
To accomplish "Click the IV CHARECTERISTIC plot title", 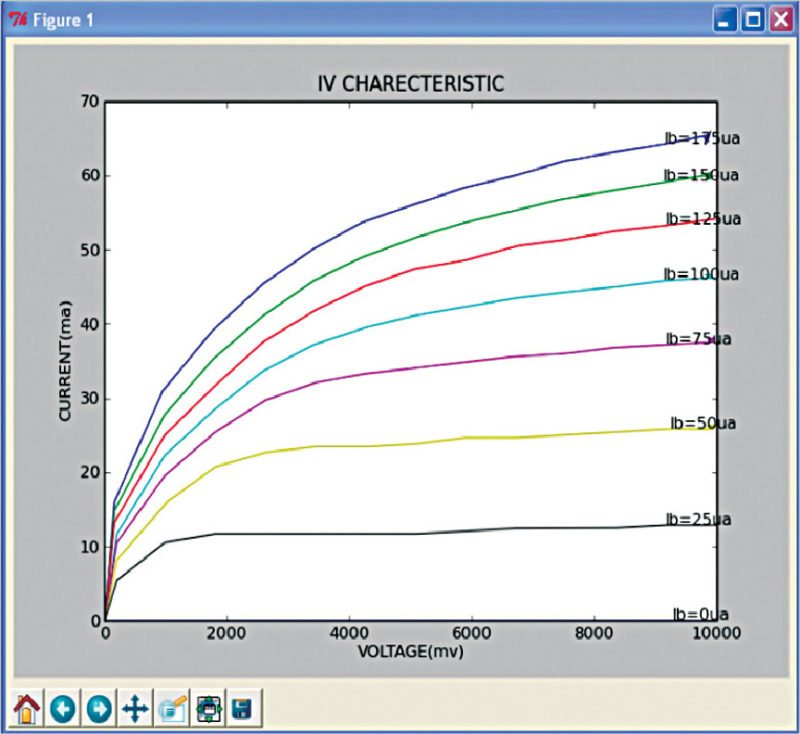I will (x=410, y=84).
